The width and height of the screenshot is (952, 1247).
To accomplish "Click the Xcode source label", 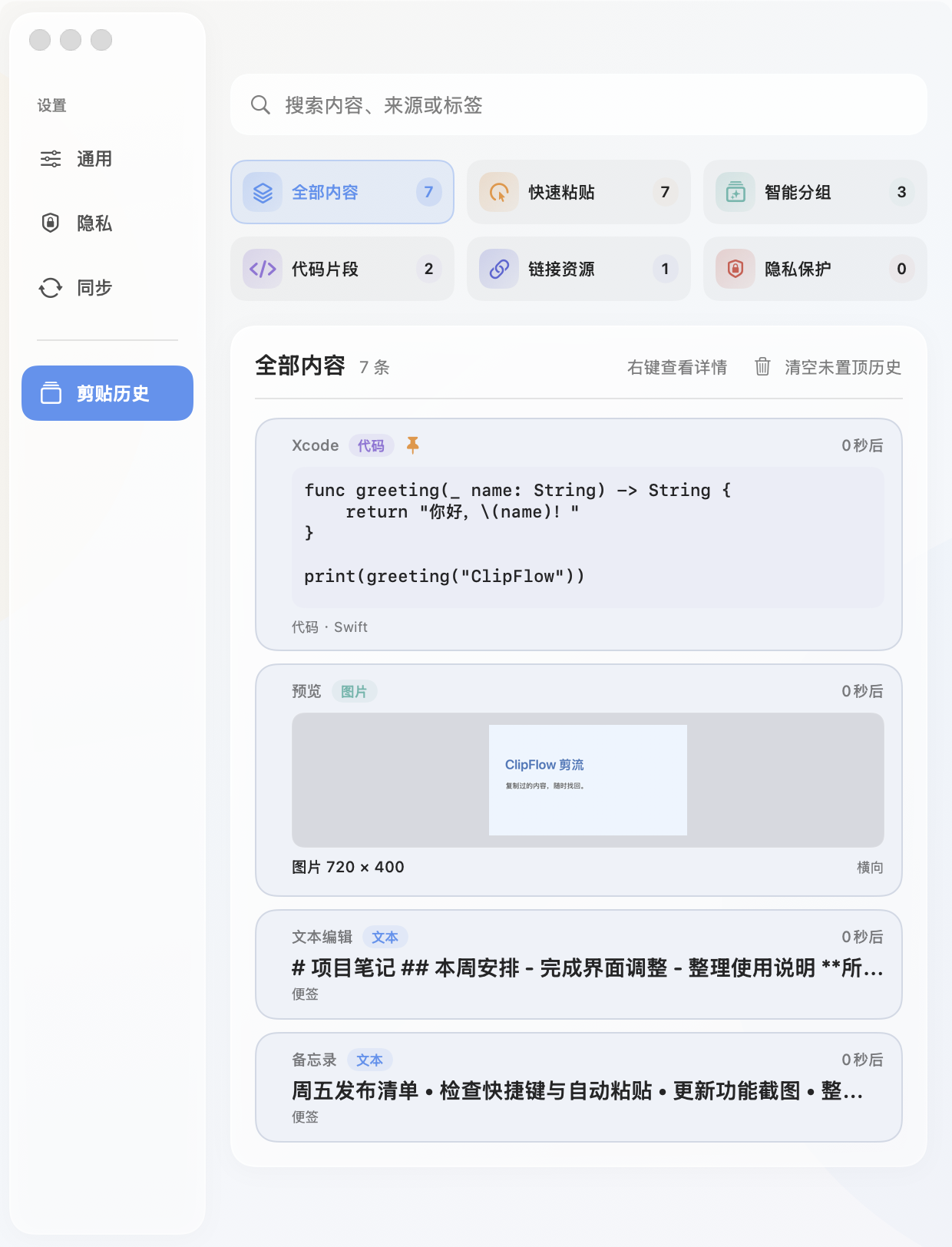I will pos(315,445).
